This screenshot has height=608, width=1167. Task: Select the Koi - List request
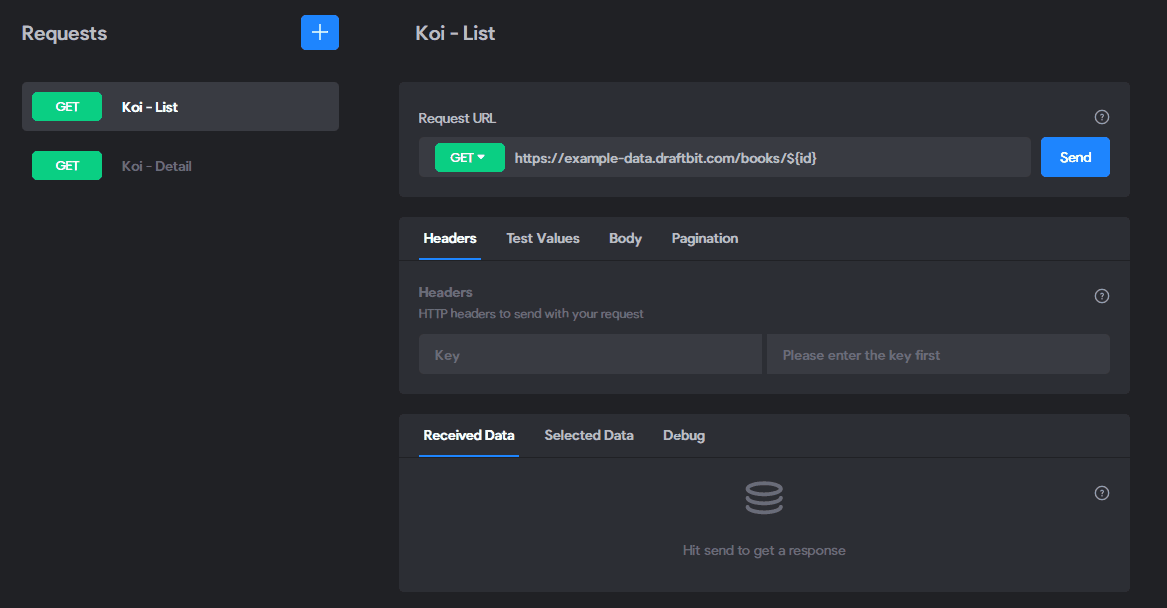click(180, 106)
